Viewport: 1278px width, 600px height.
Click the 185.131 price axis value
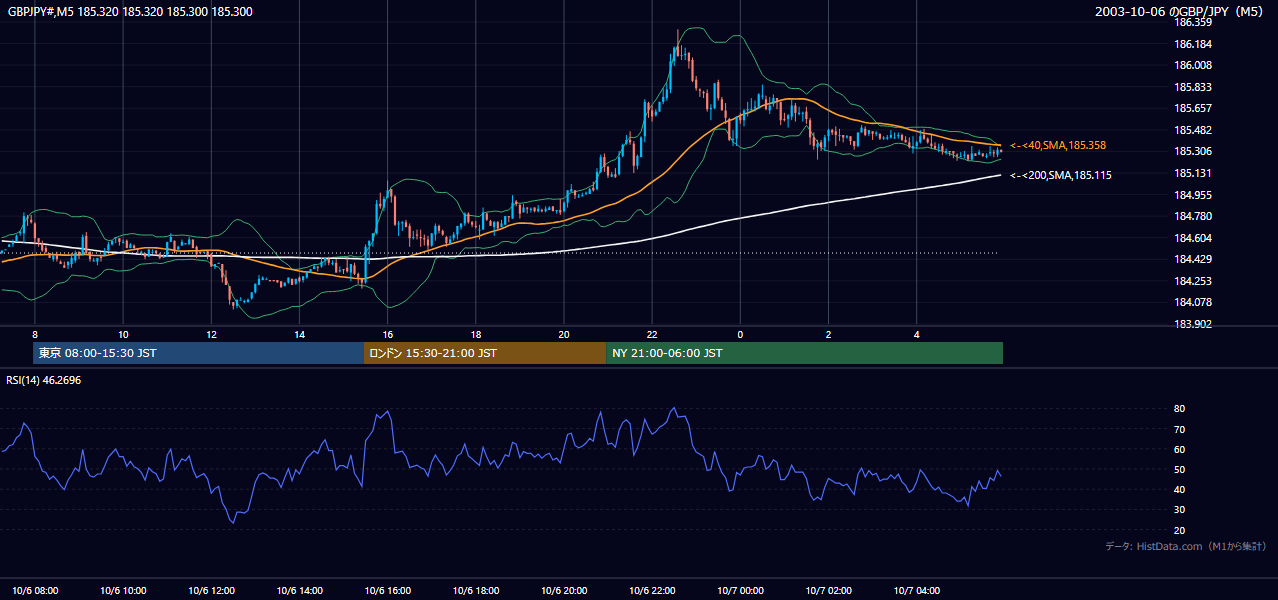click(1193, 173)
